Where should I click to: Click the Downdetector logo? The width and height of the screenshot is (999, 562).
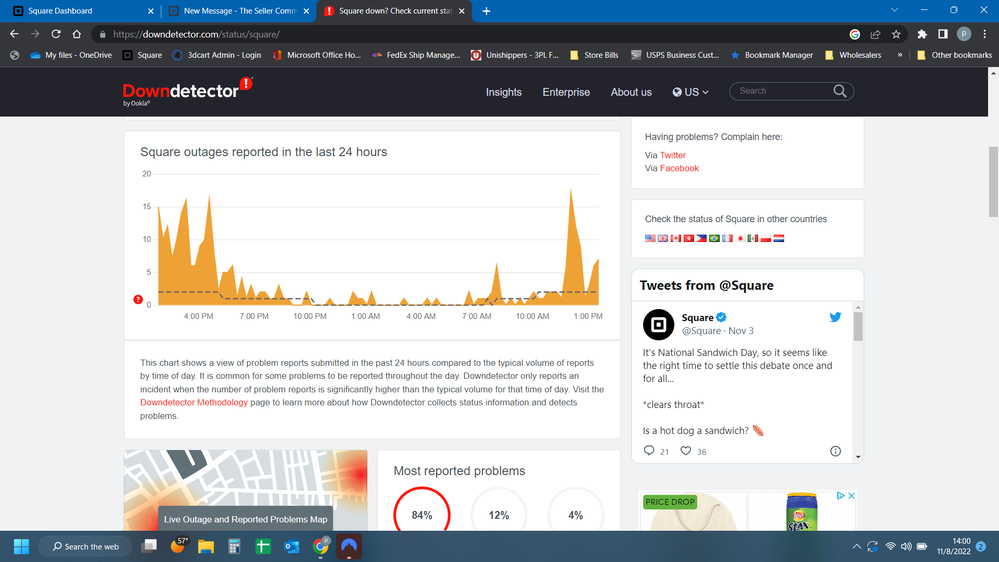(187, 91)
